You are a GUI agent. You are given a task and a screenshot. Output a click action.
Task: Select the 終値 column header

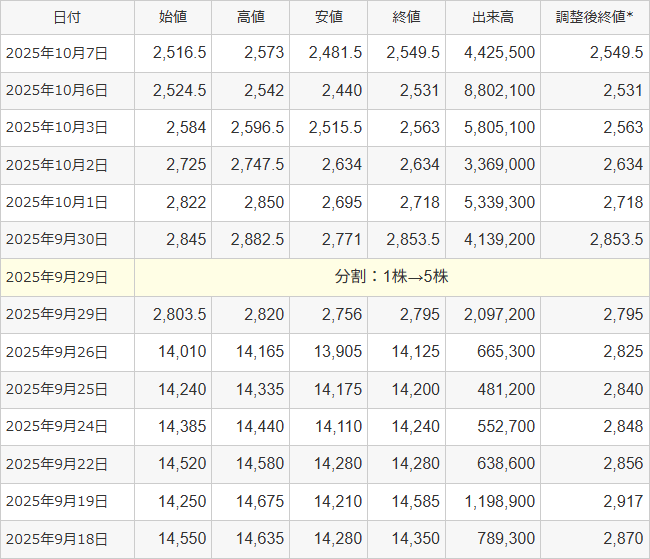pyautogui.click(x=407, y=17)
